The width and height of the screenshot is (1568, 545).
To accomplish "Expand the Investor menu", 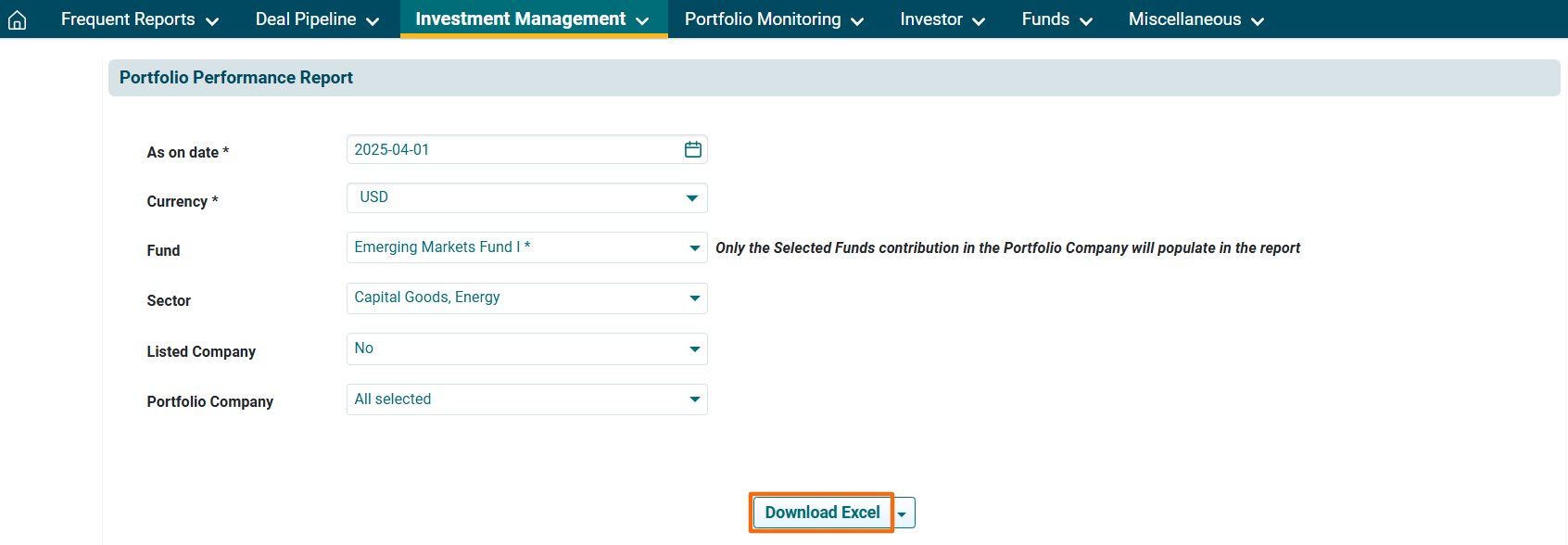I will pos(942,19).
